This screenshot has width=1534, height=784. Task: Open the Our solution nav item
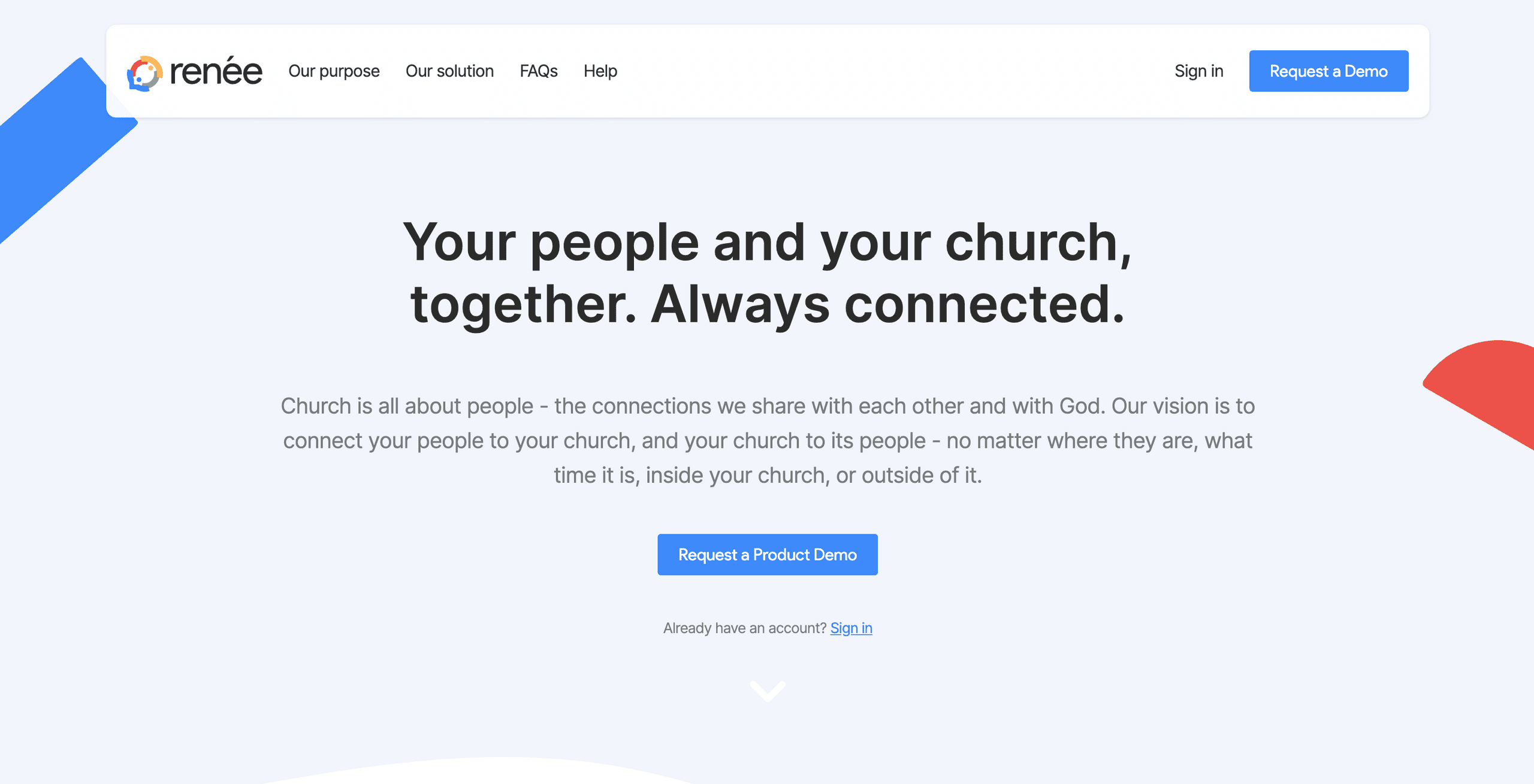449,71
